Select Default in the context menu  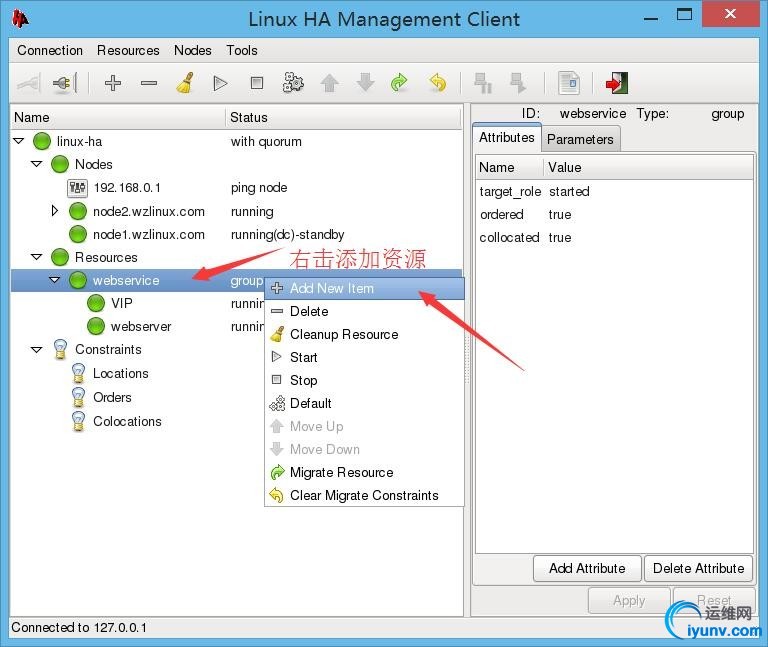(364, 404)
